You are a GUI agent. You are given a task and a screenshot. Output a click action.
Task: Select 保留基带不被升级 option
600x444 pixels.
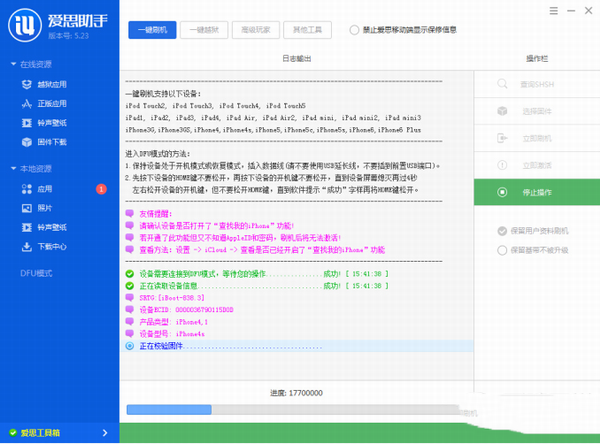[502, 250]
